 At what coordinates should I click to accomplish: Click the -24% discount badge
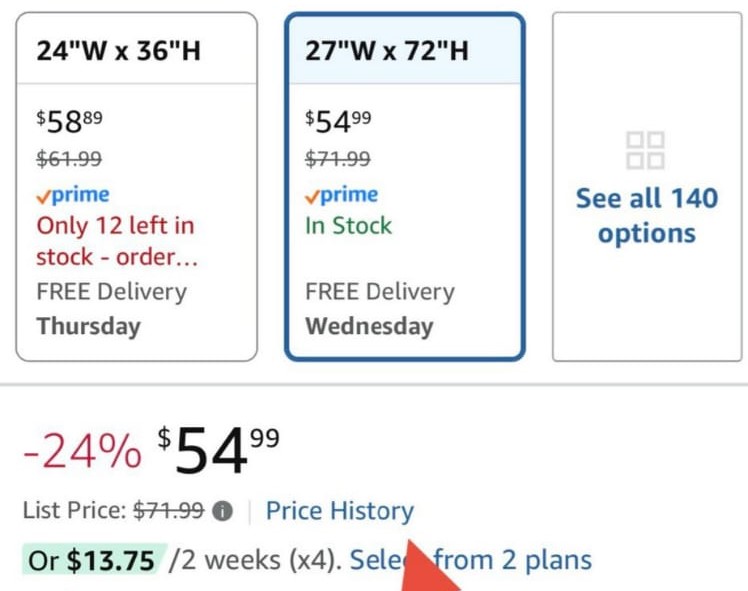(x=82, y=453)
